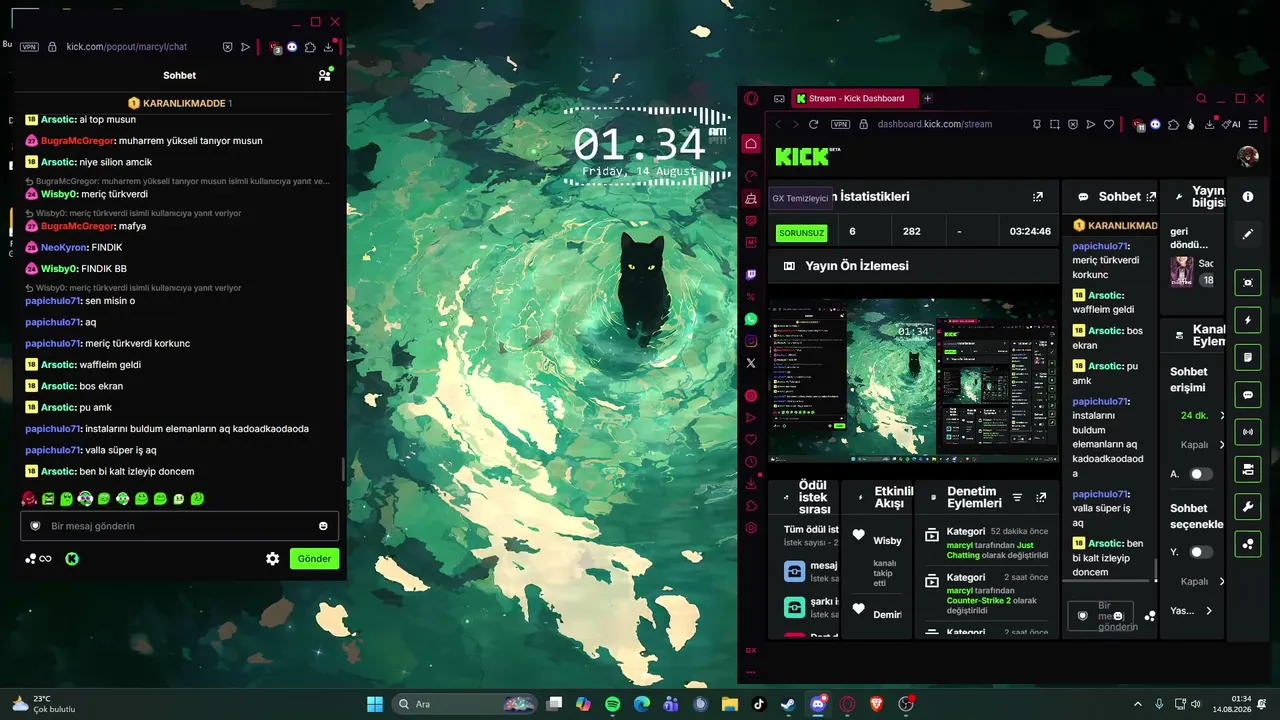Open Opera GX sidebar more options
Image resolution: width=1280 pixels, height=720 pixels.
click(751, 672)
